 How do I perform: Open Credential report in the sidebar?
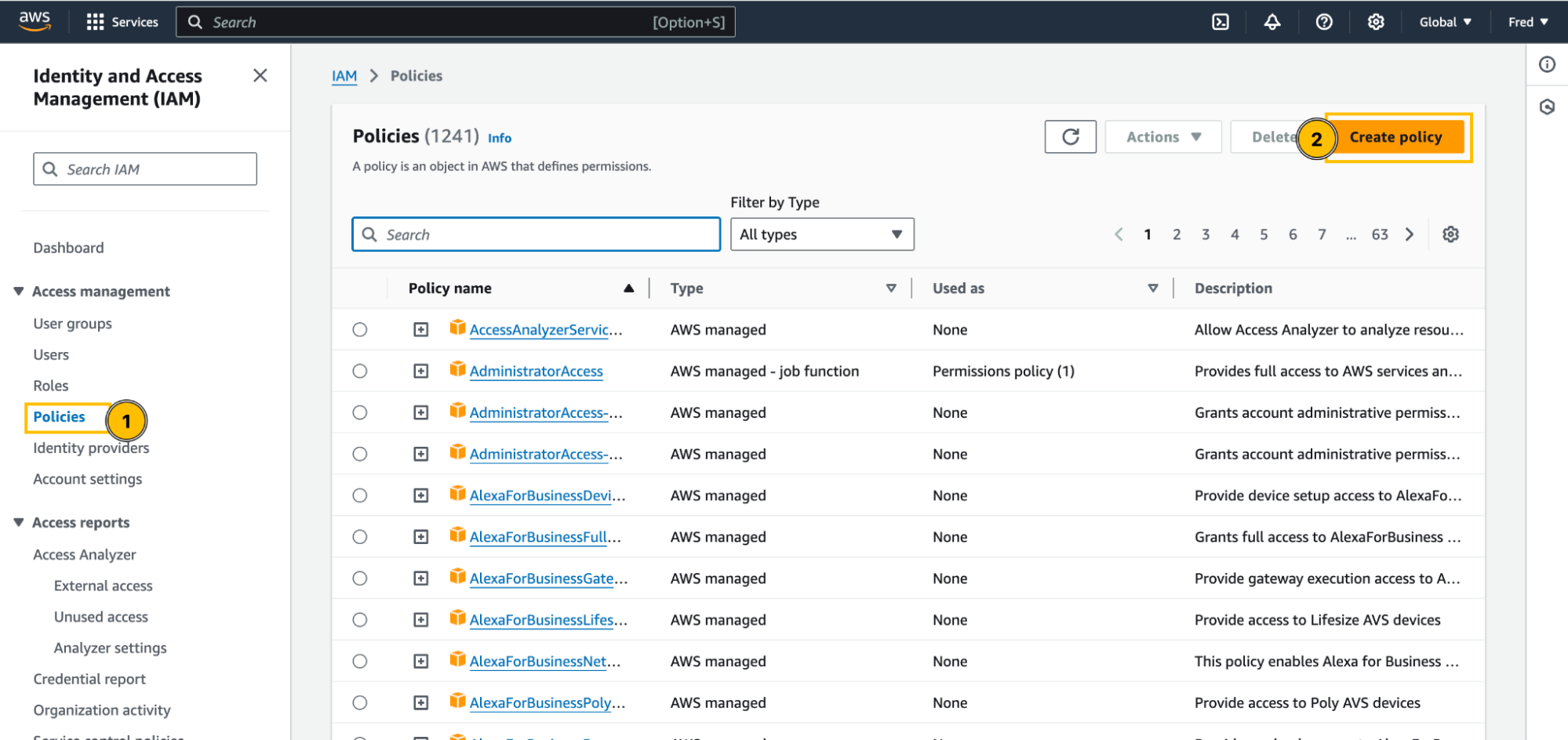tap(89, 679)
